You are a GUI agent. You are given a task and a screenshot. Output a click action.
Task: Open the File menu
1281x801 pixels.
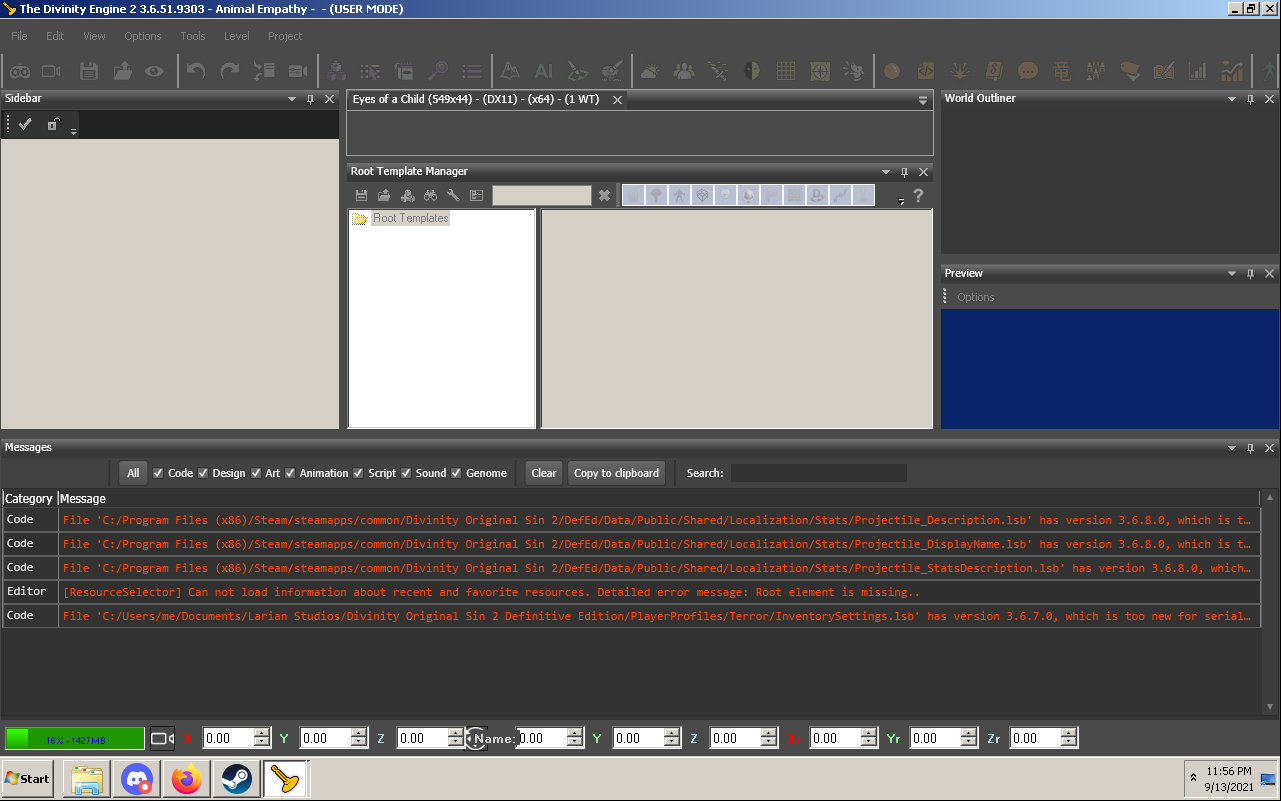(19, 36)
